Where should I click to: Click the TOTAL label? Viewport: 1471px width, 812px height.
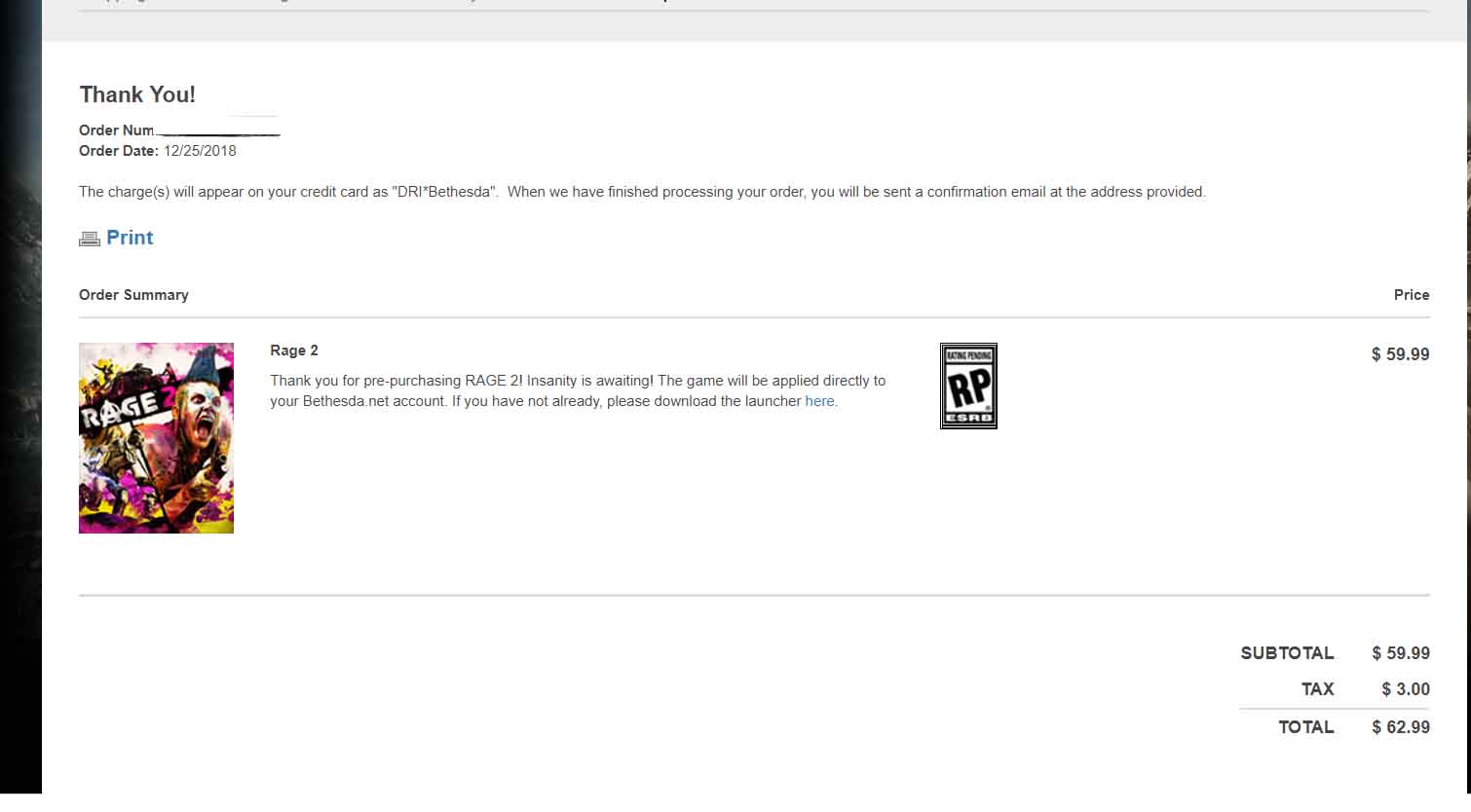[1305, 727]
